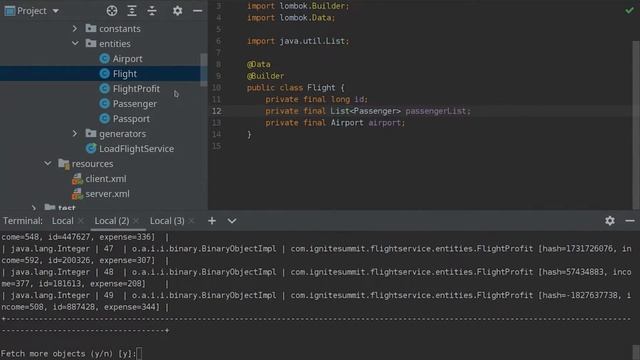
Task: Click 'airport' field name in editor
Action: [x=384, y=123]
